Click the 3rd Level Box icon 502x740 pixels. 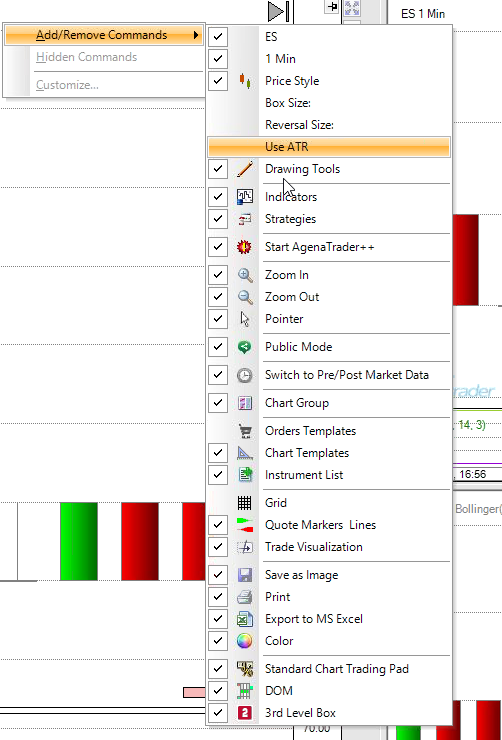coord(244,713)
